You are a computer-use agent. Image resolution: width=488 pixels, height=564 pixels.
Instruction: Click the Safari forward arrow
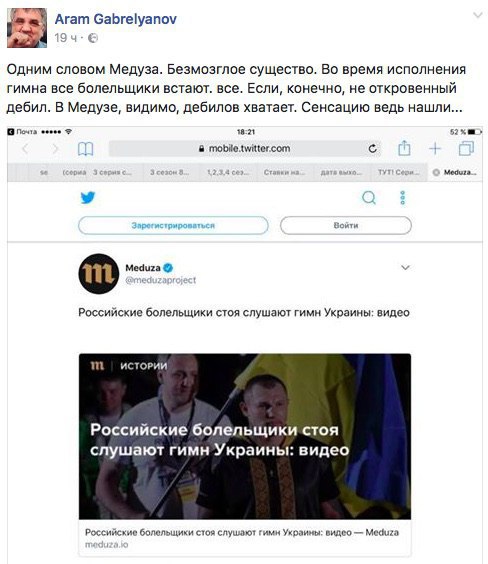[55, 148]
